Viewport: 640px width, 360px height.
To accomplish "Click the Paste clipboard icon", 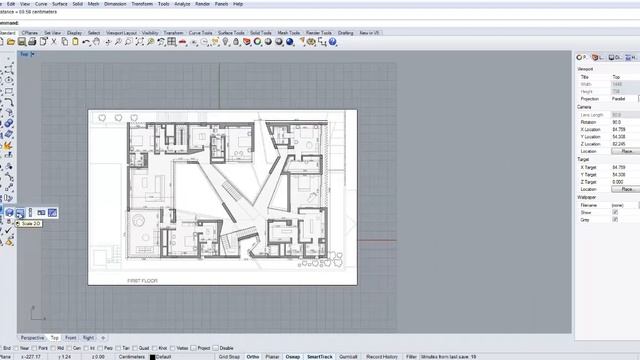I will tap(75, 42).
